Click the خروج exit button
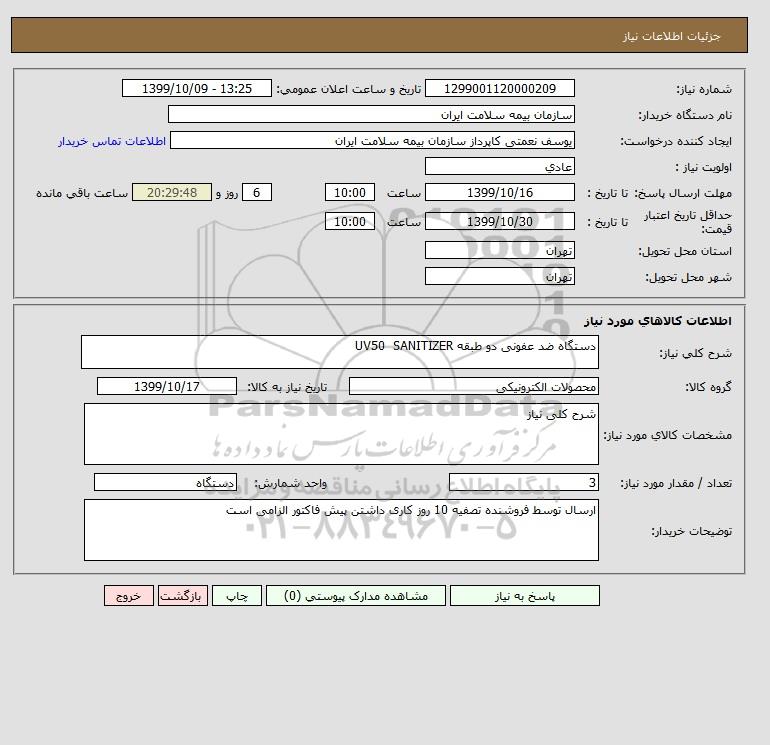Image resolution: width=770 pixels, height=745 pixels. tap(129, 596)
